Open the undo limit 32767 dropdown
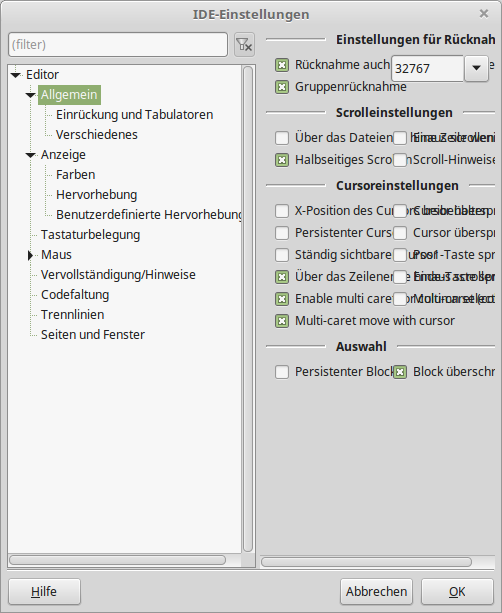502x613 pixels. 476,68
